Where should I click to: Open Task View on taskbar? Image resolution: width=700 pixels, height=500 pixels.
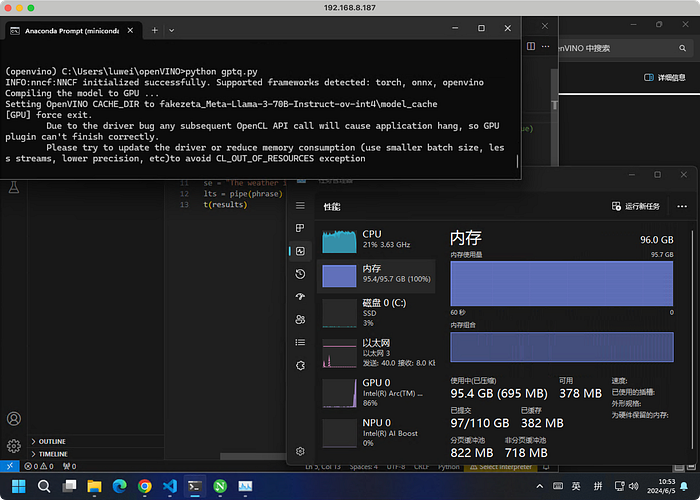click(x=69, y=486)
